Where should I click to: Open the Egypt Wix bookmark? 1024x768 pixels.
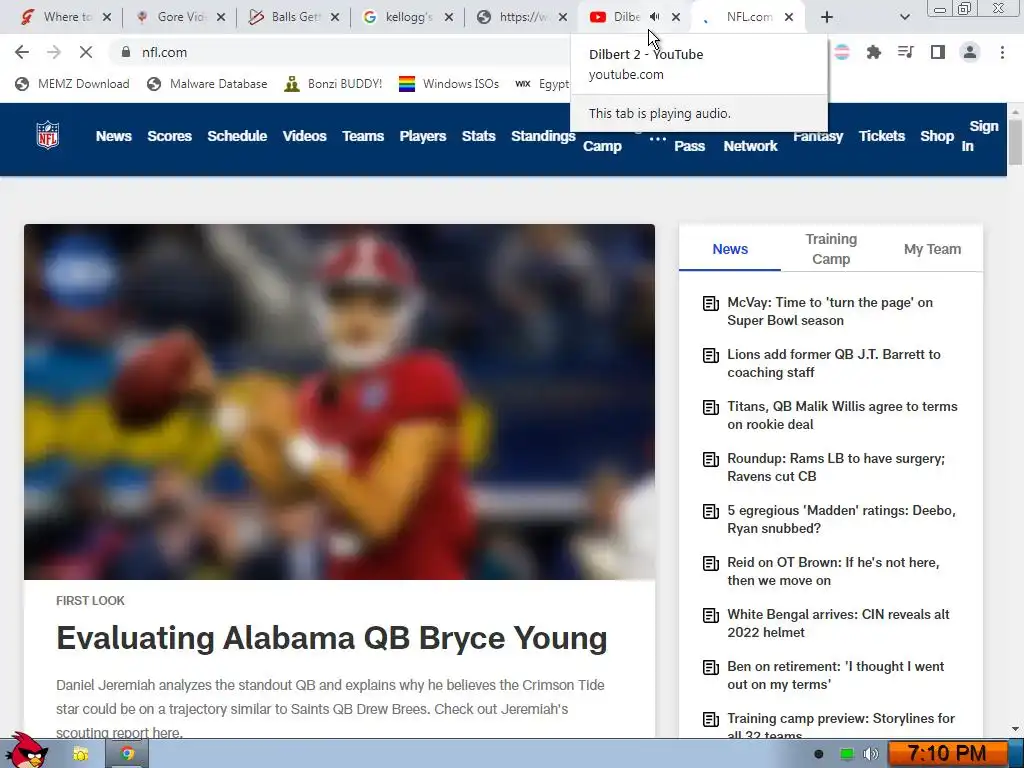pos(543,84)
